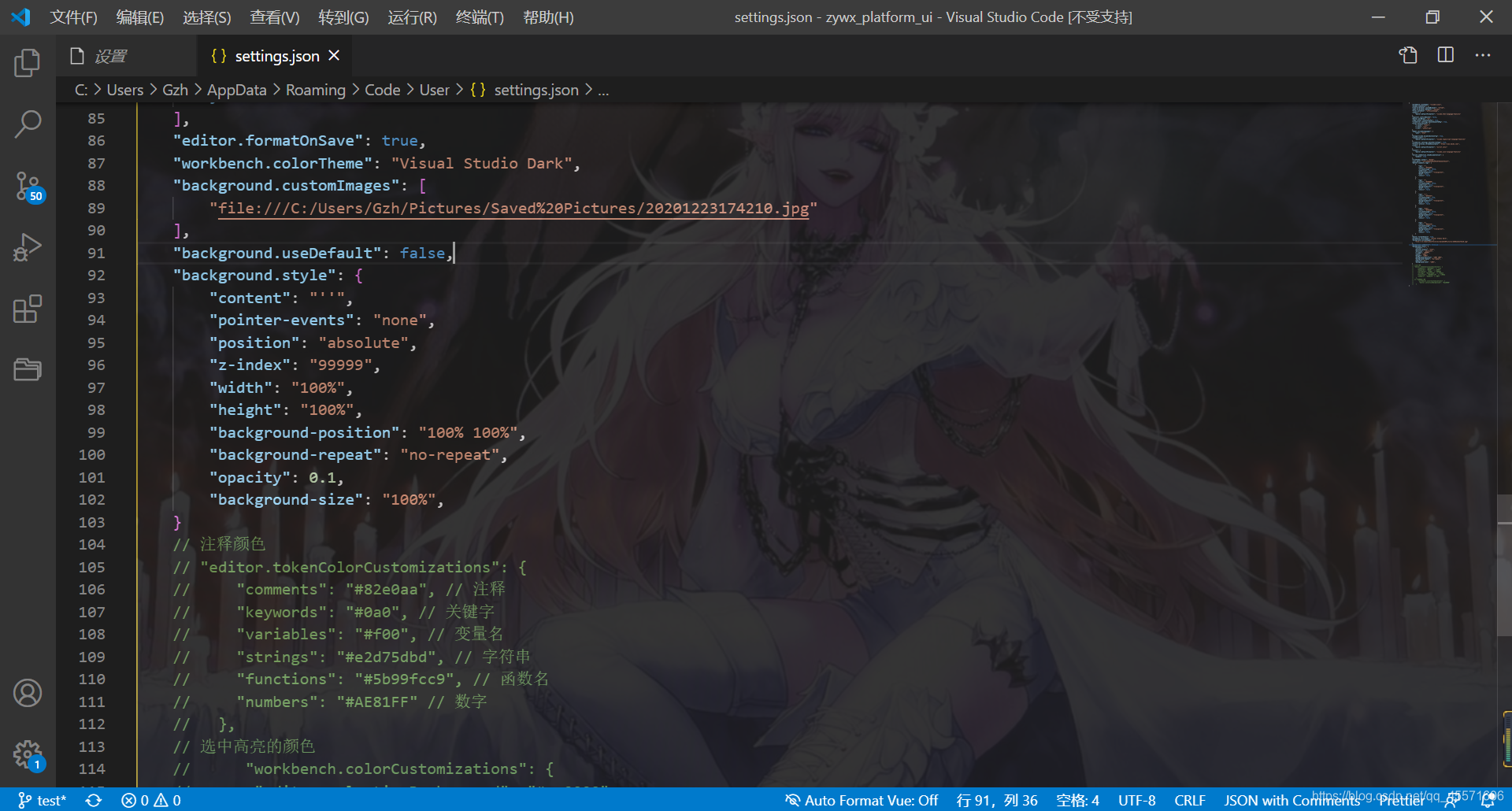The width and height of the screenshot is (1512, 811).
Task: Go to line via 行 91, 列 36 indicator
Action: tap(997, 800)
